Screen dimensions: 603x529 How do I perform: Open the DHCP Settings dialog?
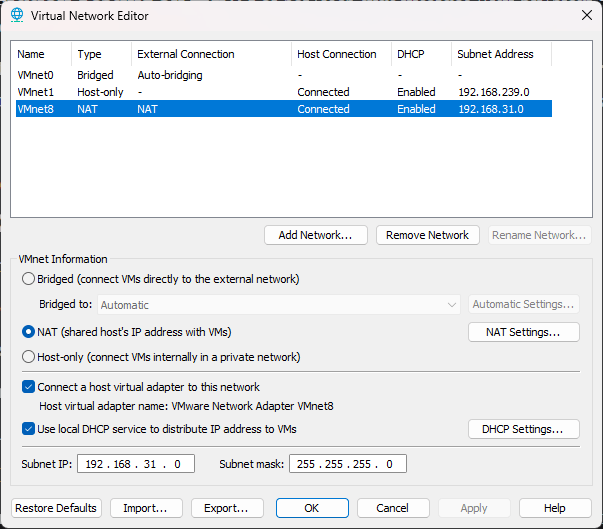click(x=523, y=429)
